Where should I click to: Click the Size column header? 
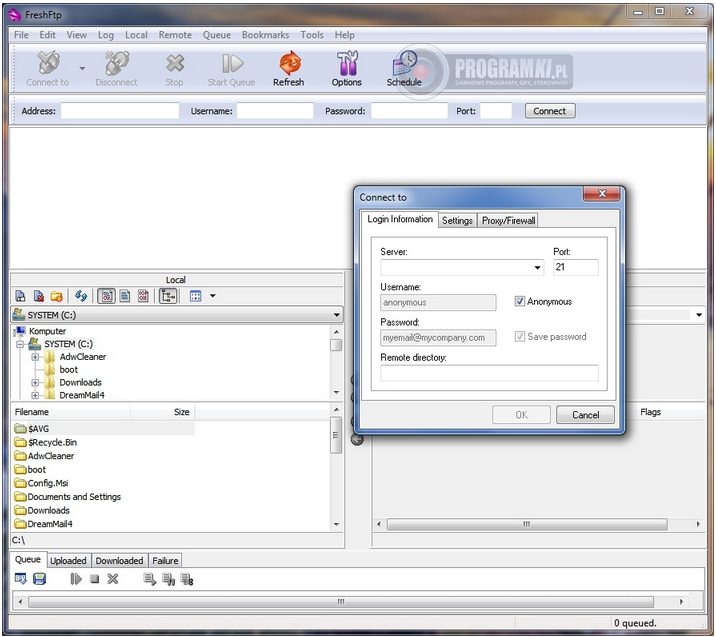(x=163, y=412)
